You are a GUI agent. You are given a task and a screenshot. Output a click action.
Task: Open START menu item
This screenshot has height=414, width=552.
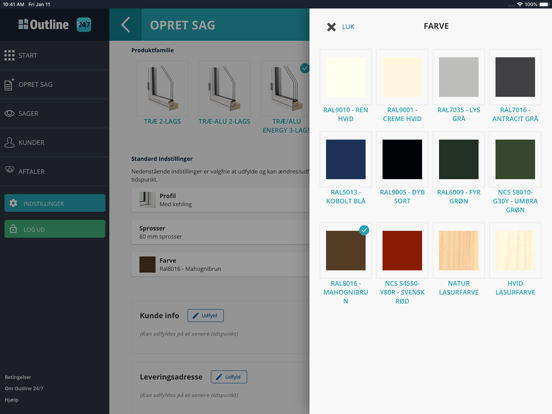pos(55,55)
